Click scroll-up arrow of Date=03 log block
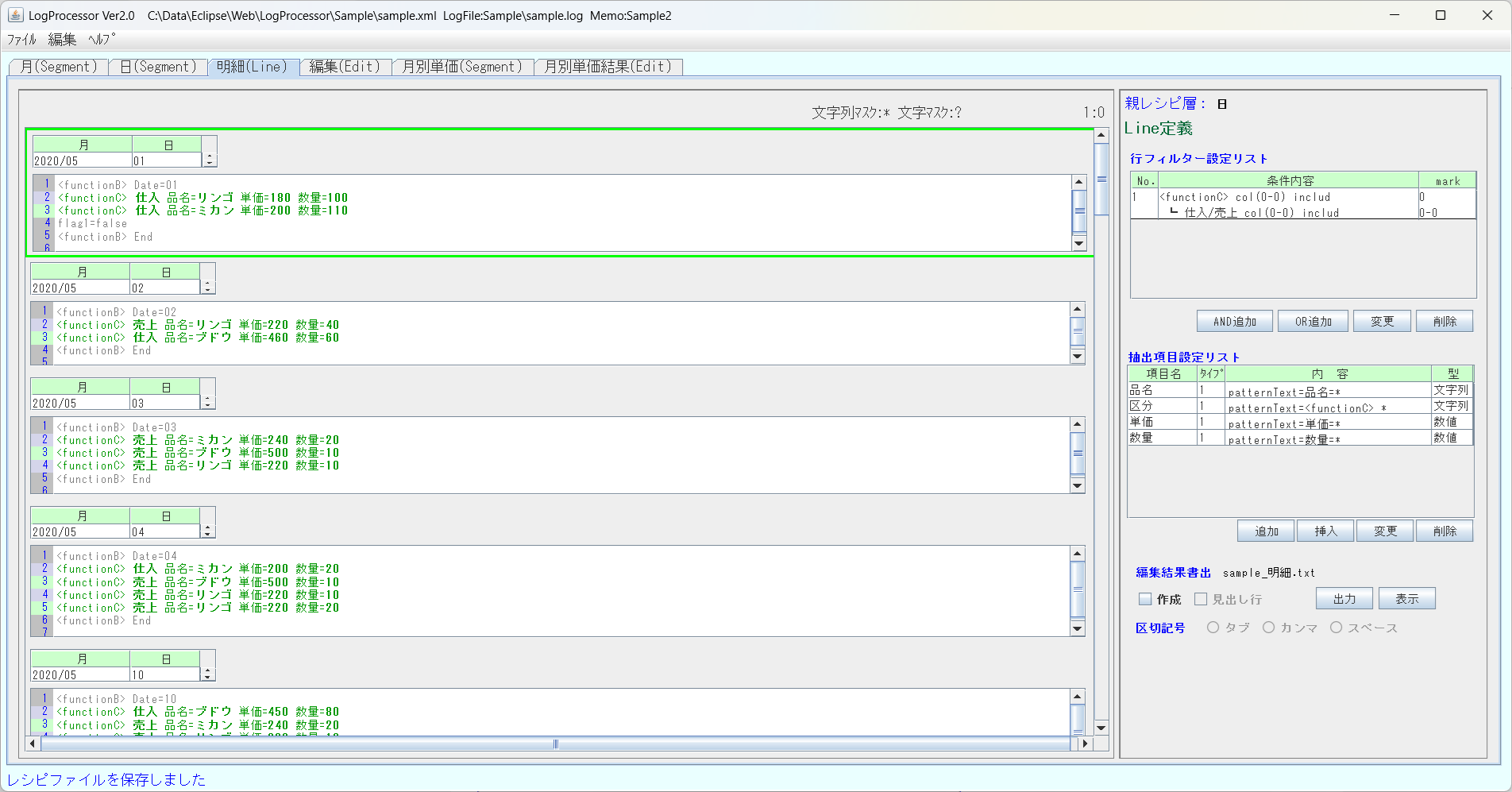The width and height of the screenshot is (1512, 792). (x=1078, y=424)
